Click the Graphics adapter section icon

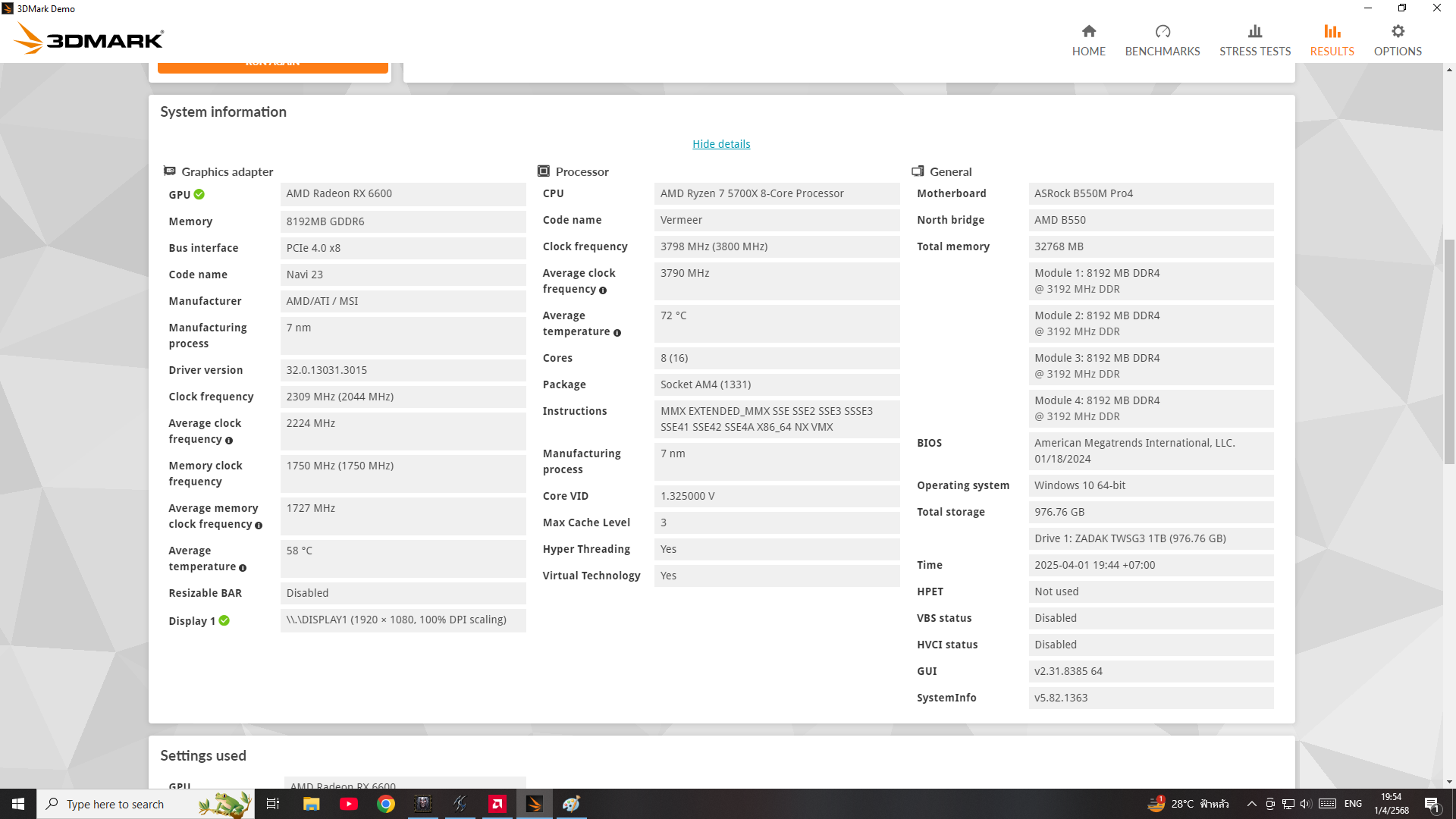pos(170,171)
